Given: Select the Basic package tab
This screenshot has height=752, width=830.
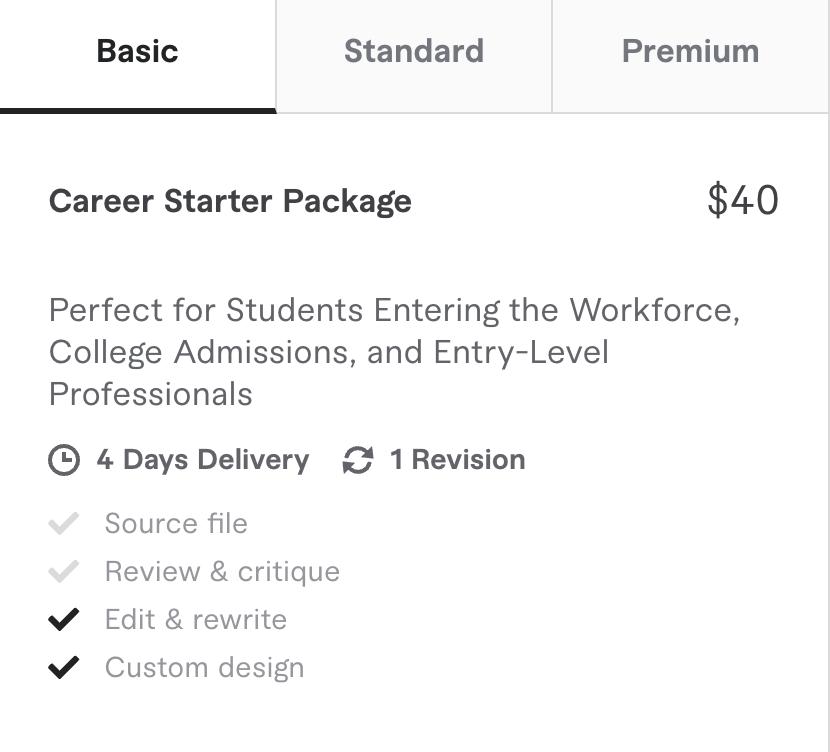Looking at the screenshot, I should click(137, 52).
